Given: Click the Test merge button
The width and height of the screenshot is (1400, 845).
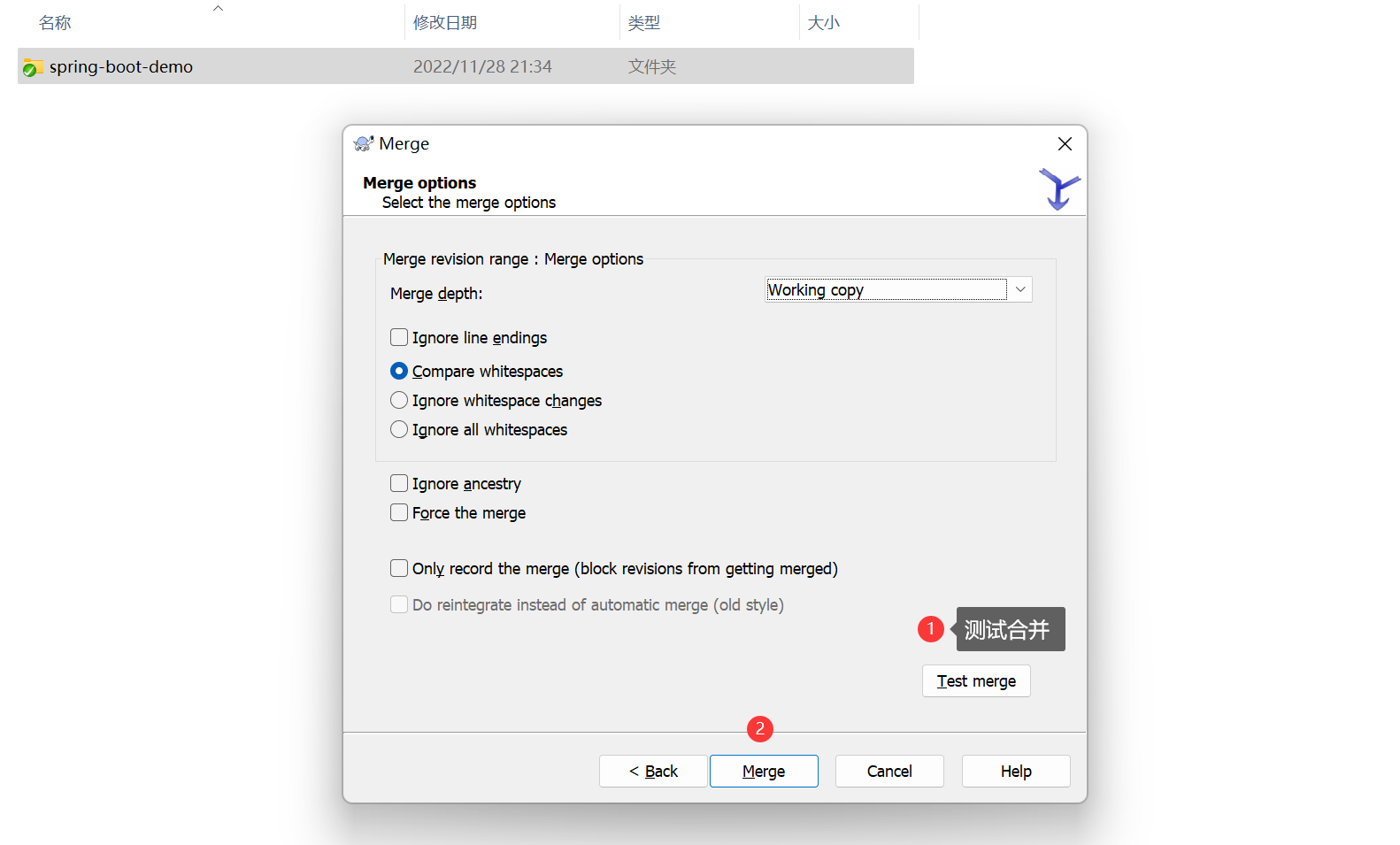Looking at the screenshot, I should click(976, 680).
